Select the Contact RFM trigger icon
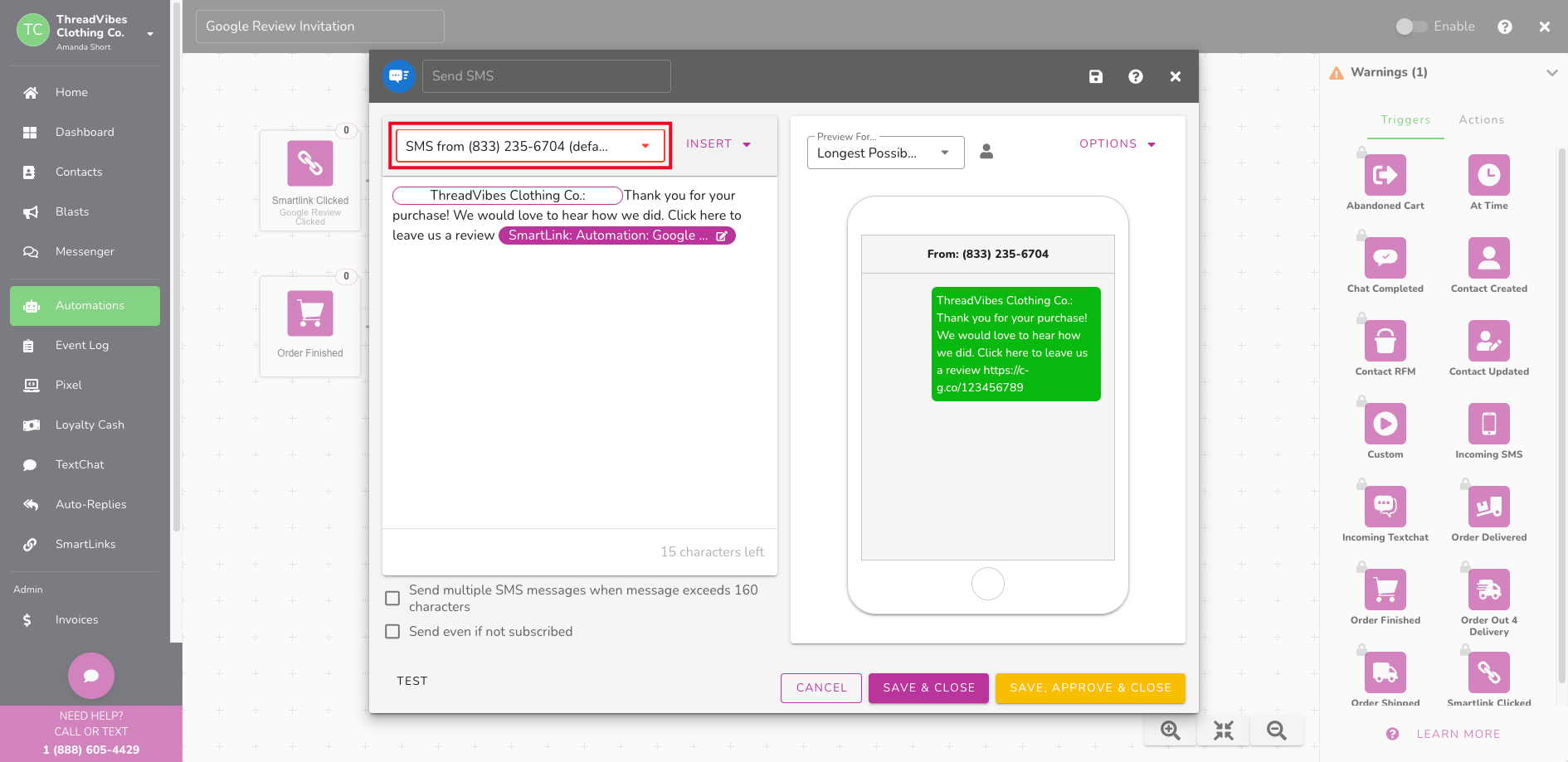 click(x=1385, y=341)
